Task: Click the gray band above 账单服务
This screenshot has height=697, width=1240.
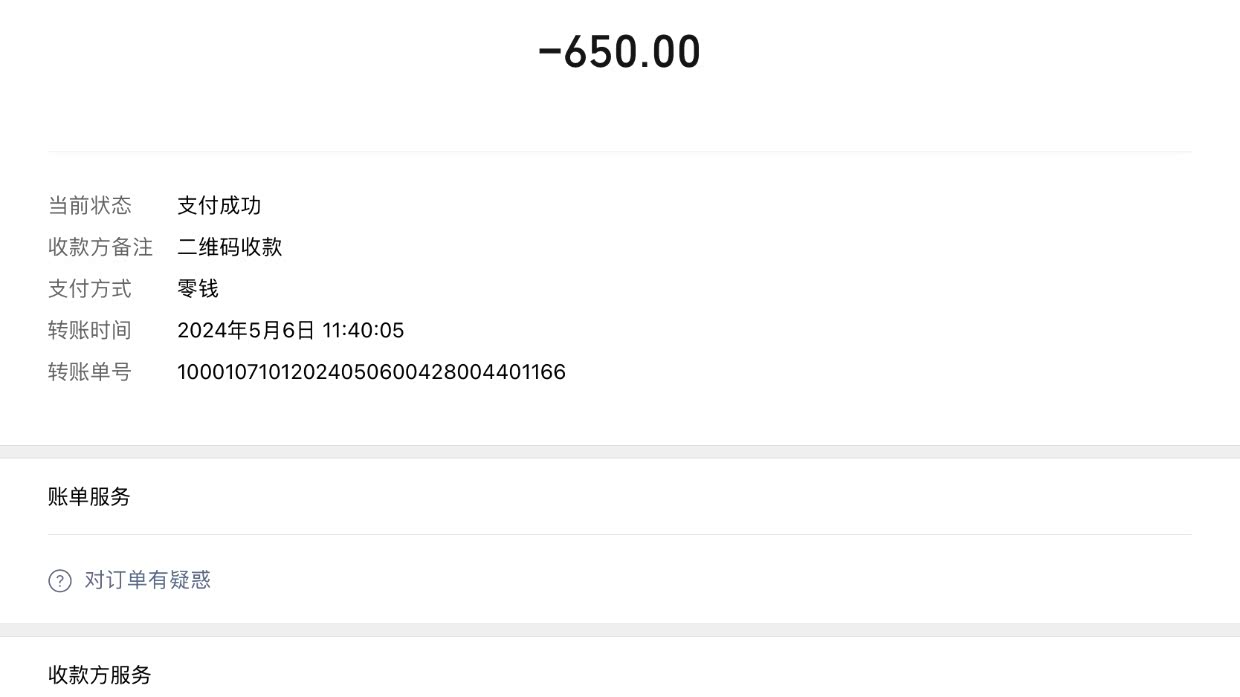Action: 619,452
